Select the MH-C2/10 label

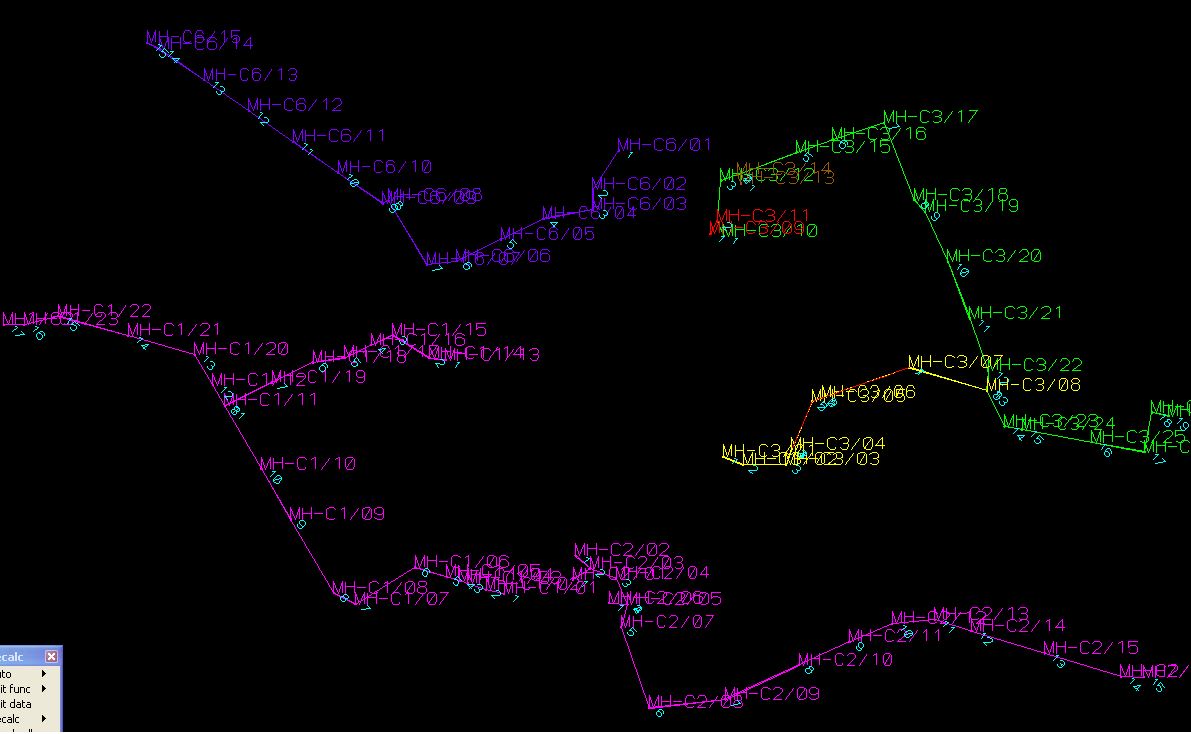pos(845,660)
